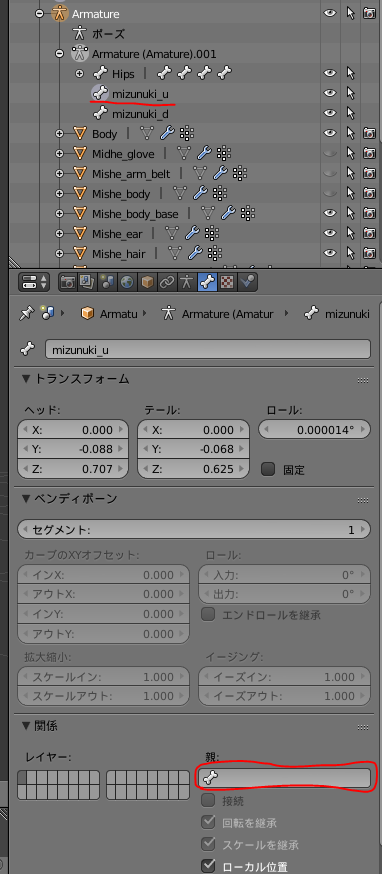Open the Physics properties tab

coord(246,282)
